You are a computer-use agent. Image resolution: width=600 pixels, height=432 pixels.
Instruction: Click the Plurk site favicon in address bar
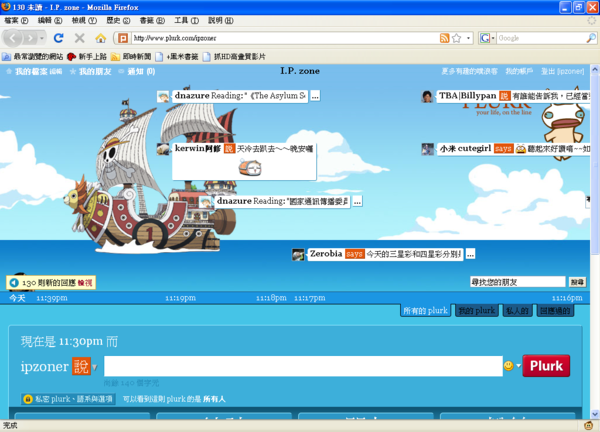coord(123,38)
